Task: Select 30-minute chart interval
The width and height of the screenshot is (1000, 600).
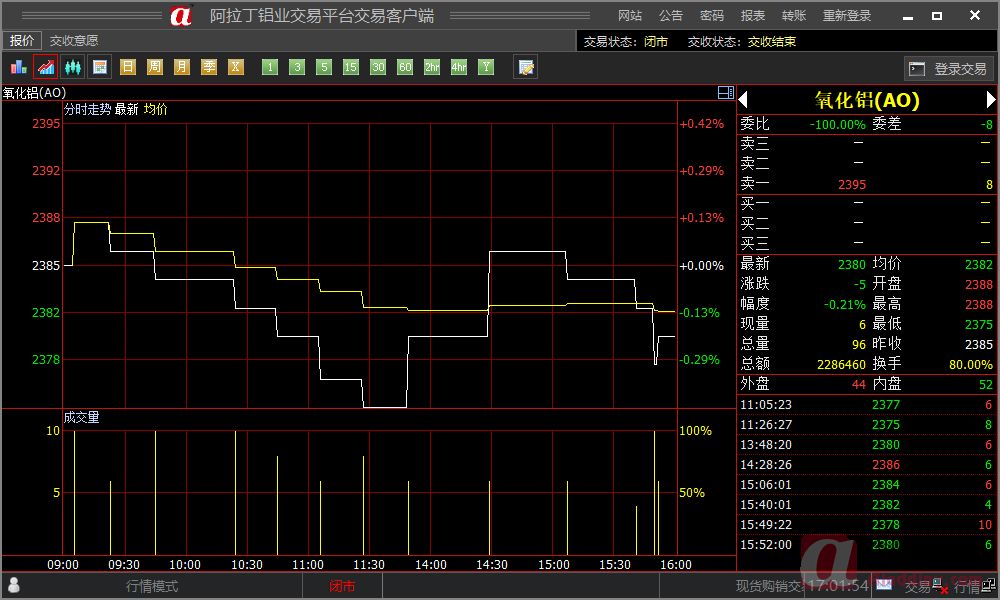Action: tap(378, 67)
